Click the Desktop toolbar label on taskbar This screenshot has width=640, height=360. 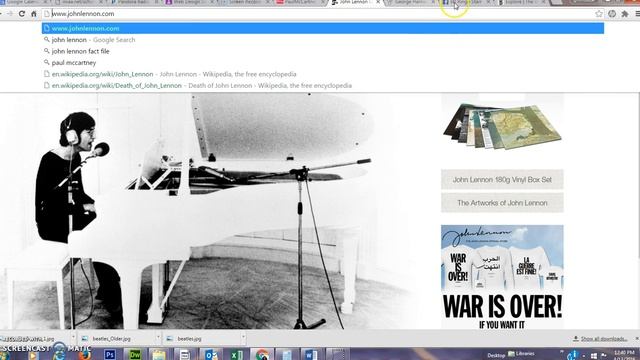click(x=496, y=356)
